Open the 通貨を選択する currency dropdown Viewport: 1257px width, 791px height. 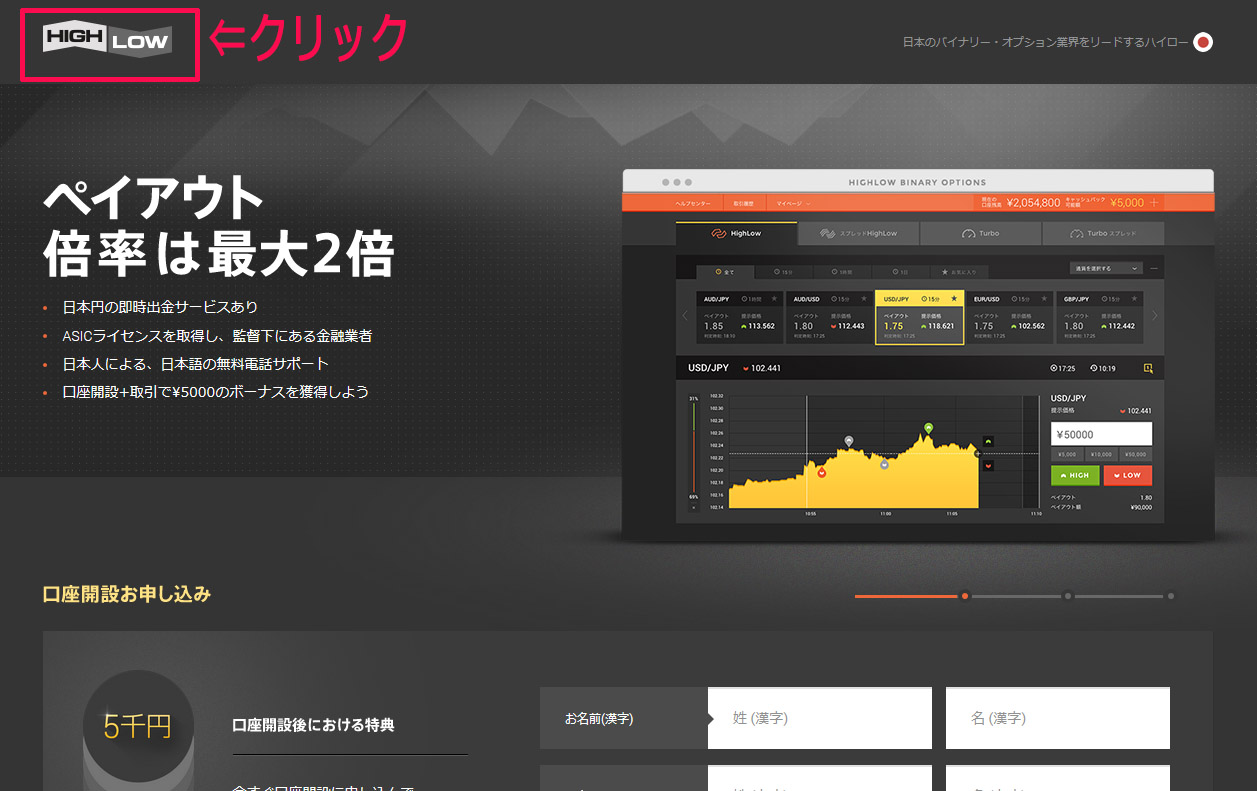click(x=1105, y=268)
